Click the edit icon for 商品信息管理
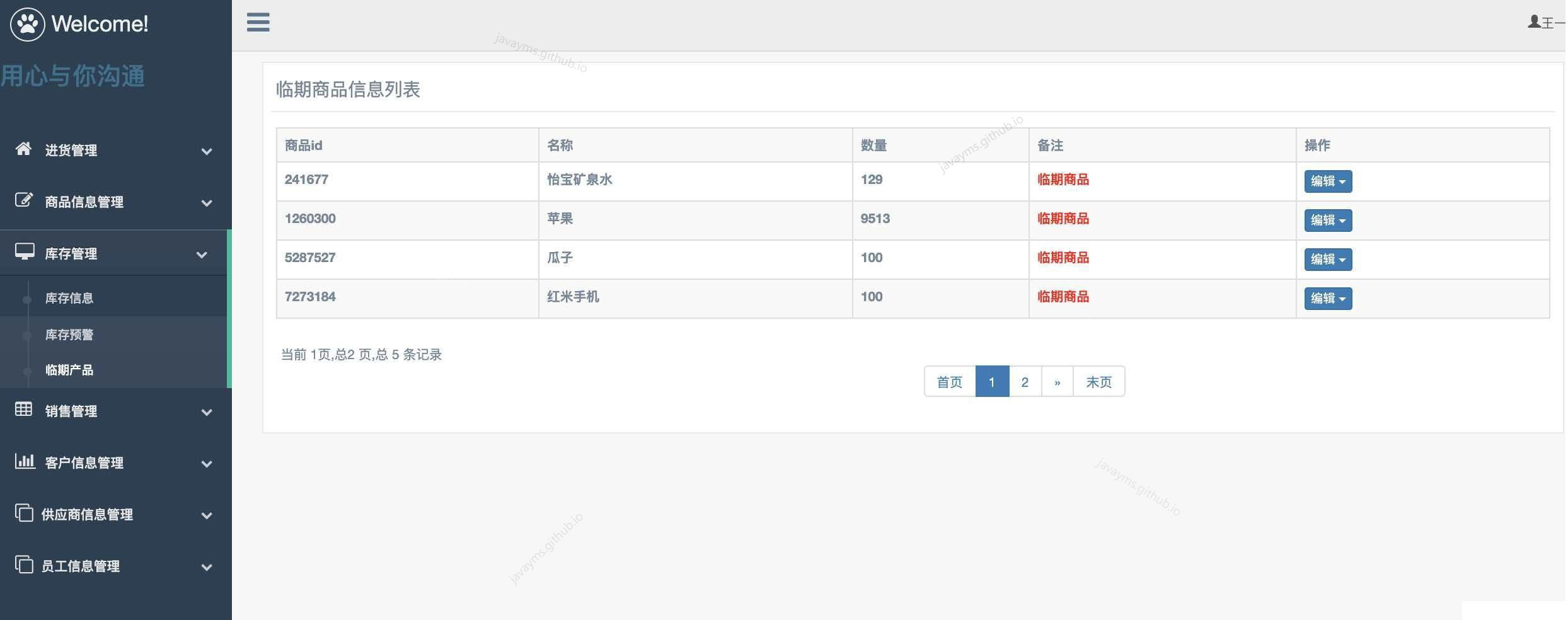The height and width of the screenshot is (620, 1568). point(24,200)
